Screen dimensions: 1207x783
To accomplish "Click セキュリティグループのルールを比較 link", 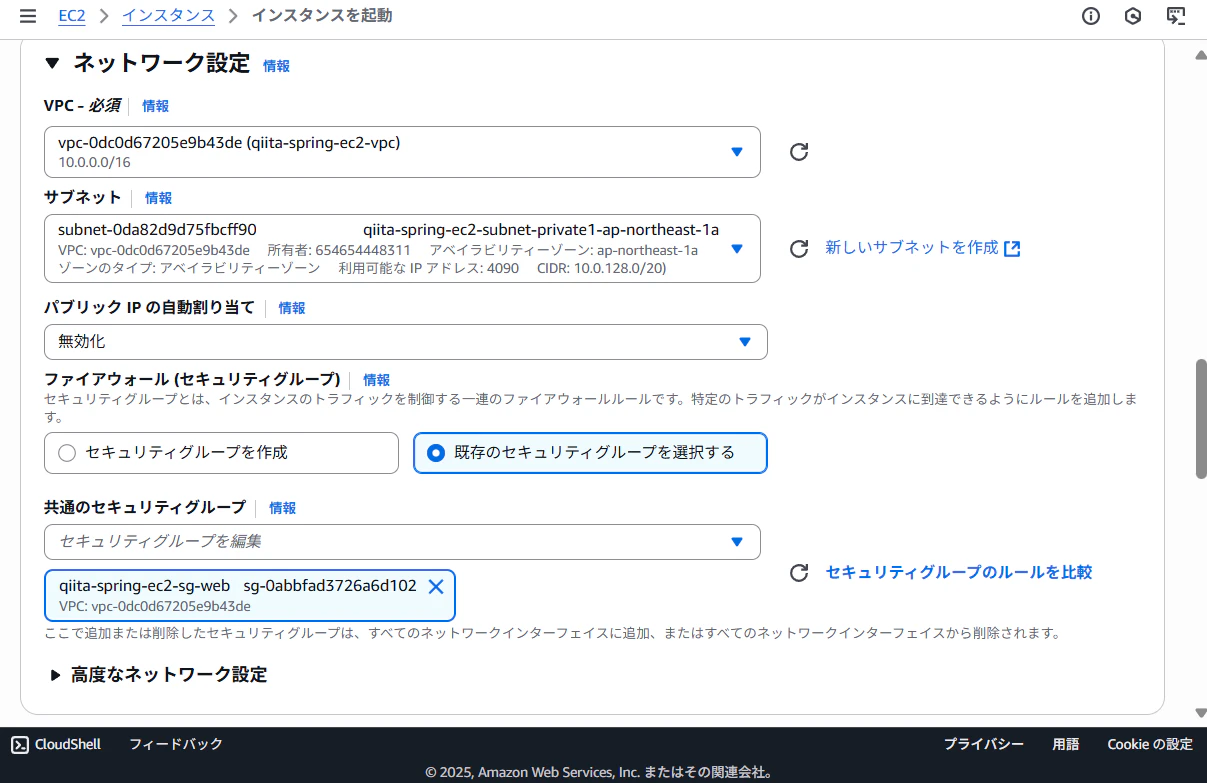I will 959,572.
